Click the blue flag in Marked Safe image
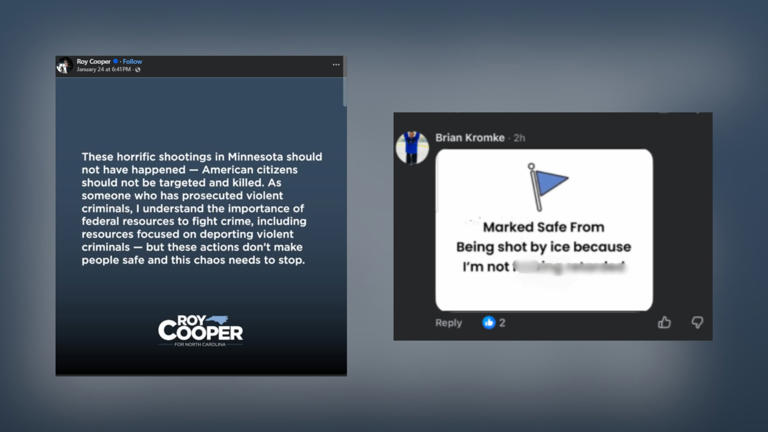The height and width of the screenshot is (432, 768). tap(547, 186)
